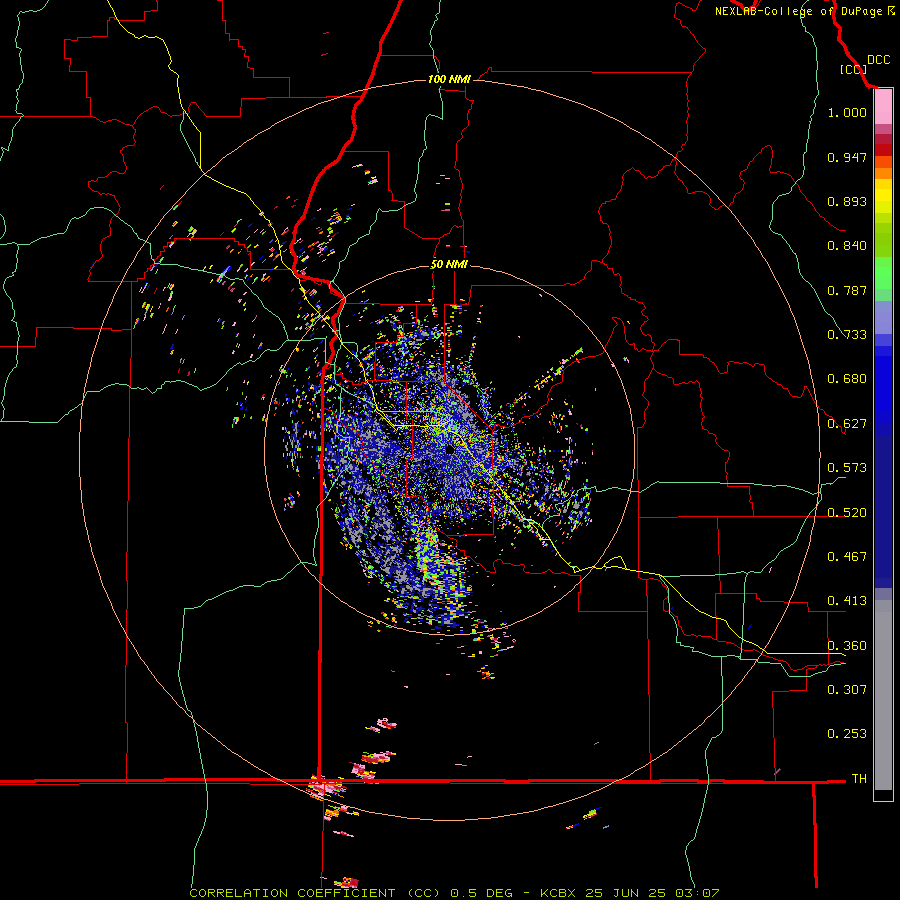Viewport: 900px width, 900px height.
Task: Pick the dark navy color bar segment
Action: (883, 511)
